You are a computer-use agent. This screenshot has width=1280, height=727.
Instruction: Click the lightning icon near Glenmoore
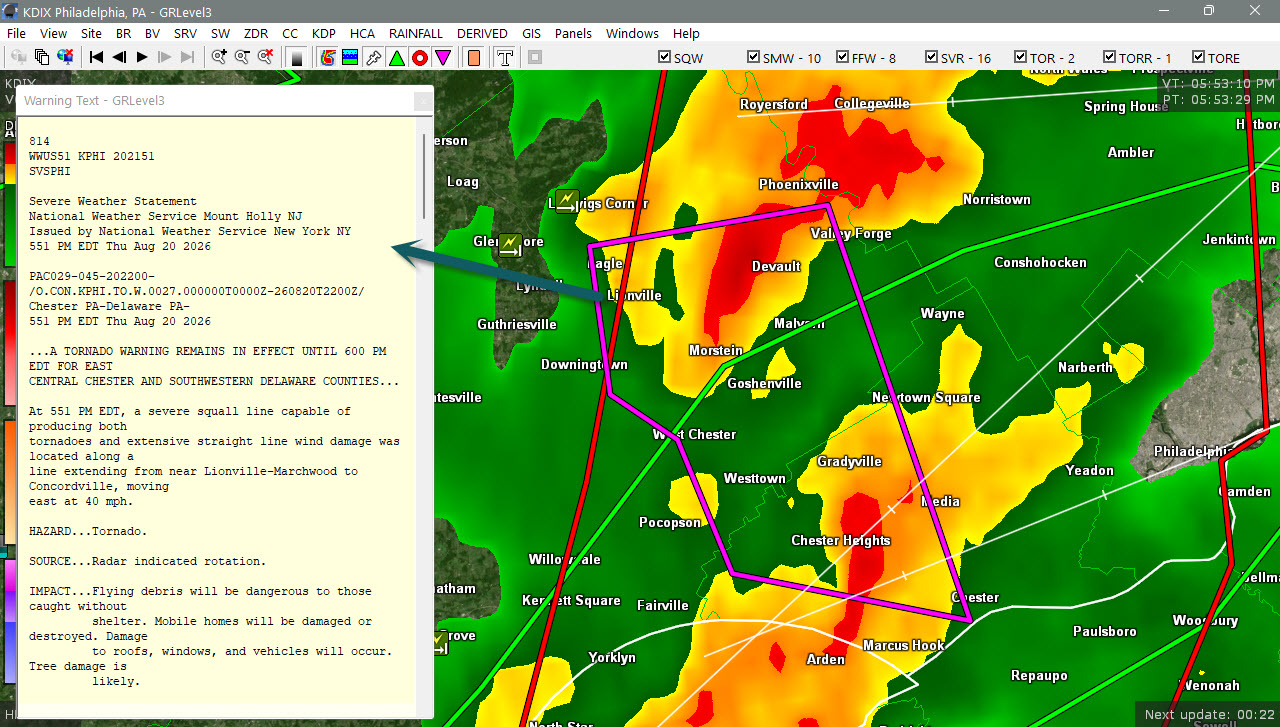pos(510,244)
